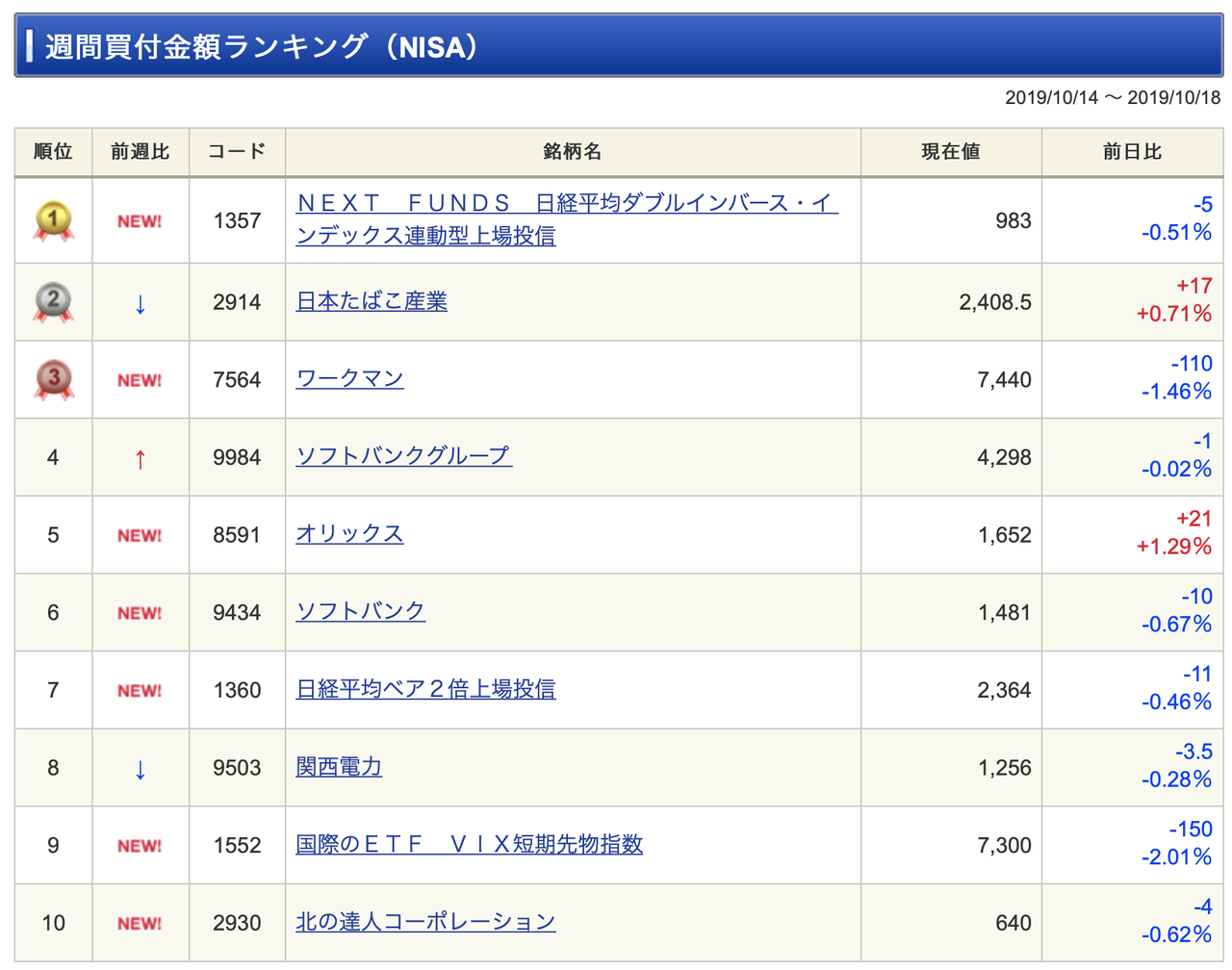Open the 国際のＥＴＦ ＶＩＸ短期先物指数 link
This screenshot has width=1232, height=970.
click(x=469, y=844)
